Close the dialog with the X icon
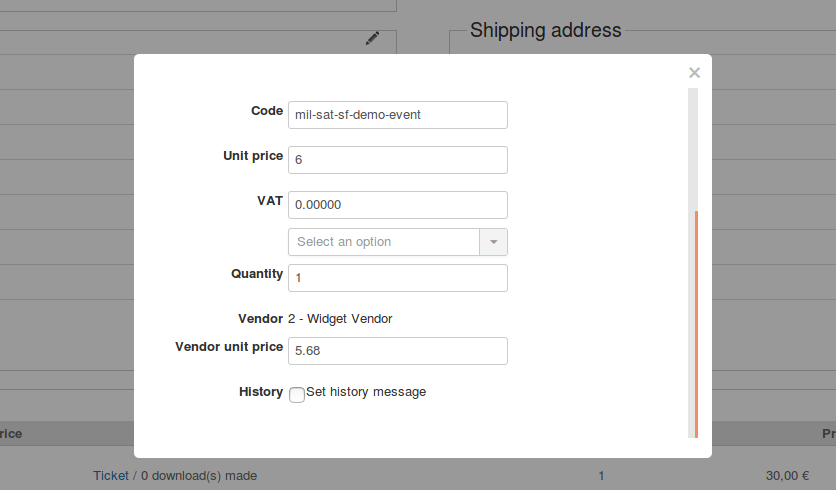The width and height of the screenshot is (836, 490). pos(694,73)
